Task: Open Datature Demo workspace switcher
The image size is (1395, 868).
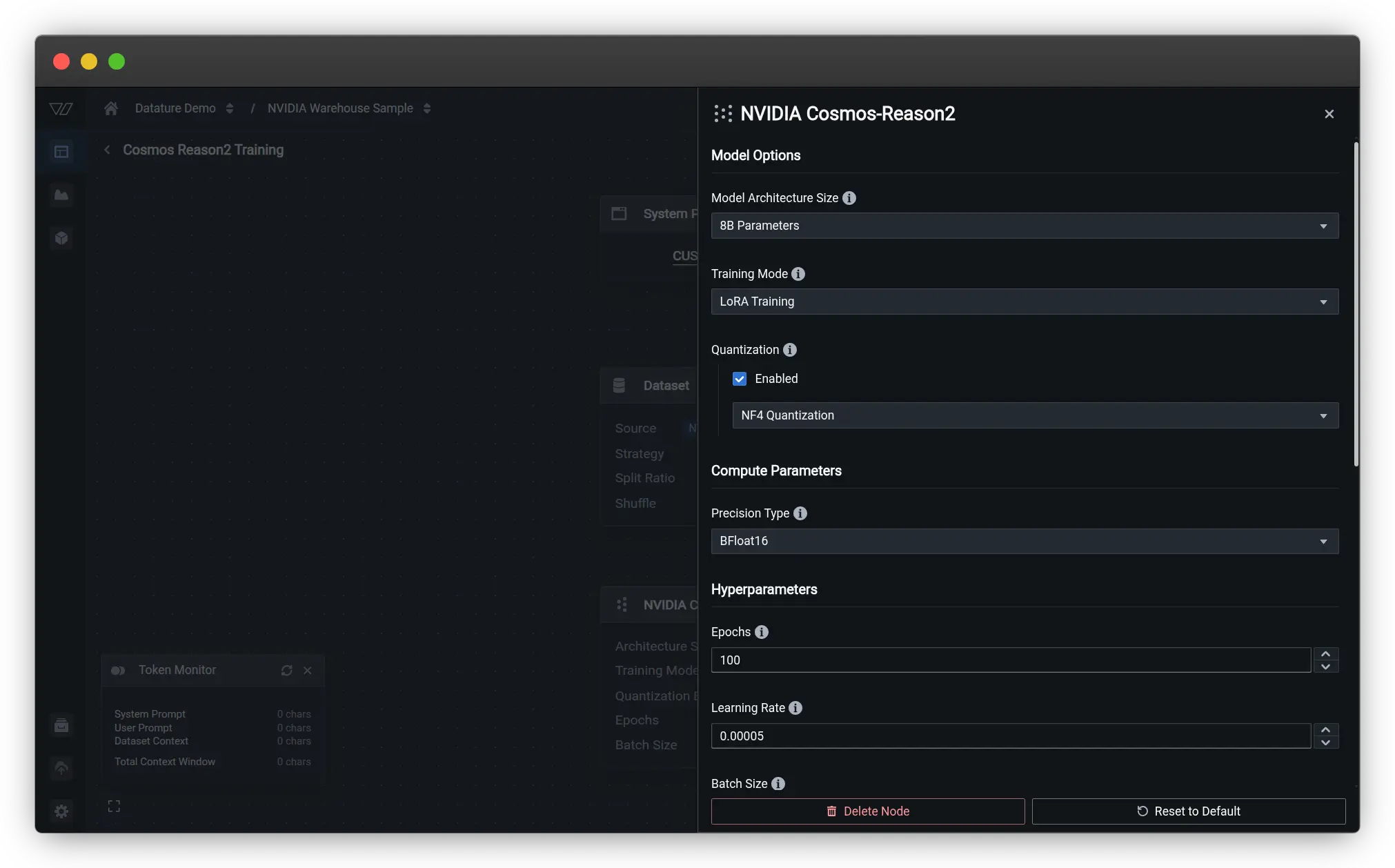Action: [x=230, y=108]
